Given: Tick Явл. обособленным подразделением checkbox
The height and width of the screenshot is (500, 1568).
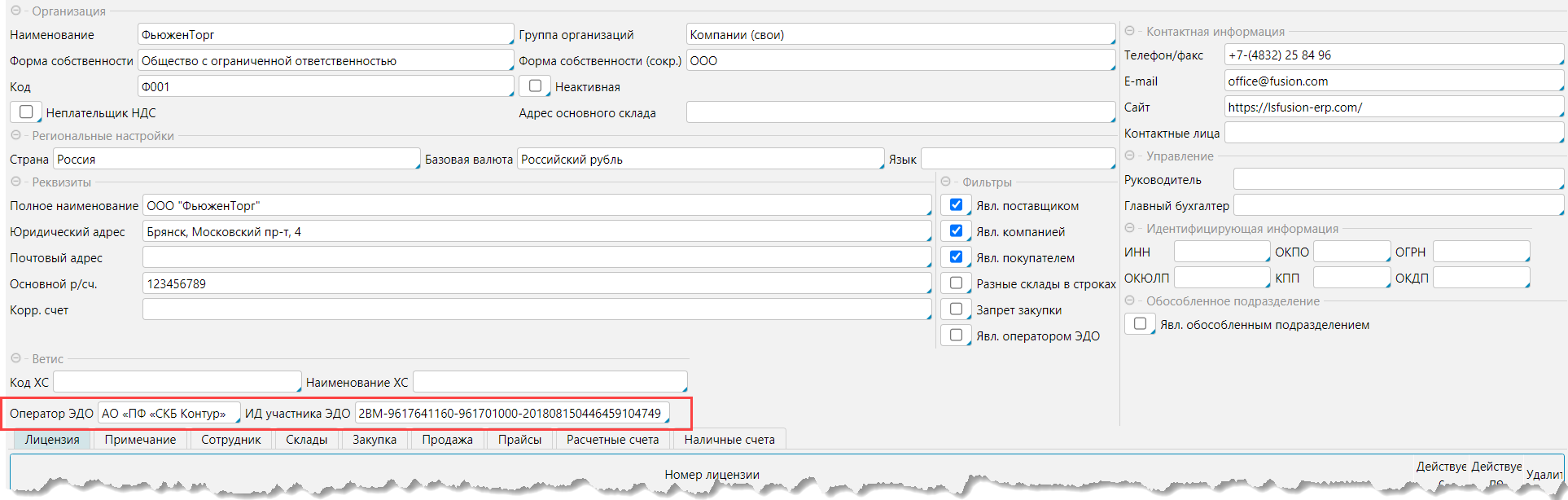Looking at the screenshot, I should (x=1140, y=324).
